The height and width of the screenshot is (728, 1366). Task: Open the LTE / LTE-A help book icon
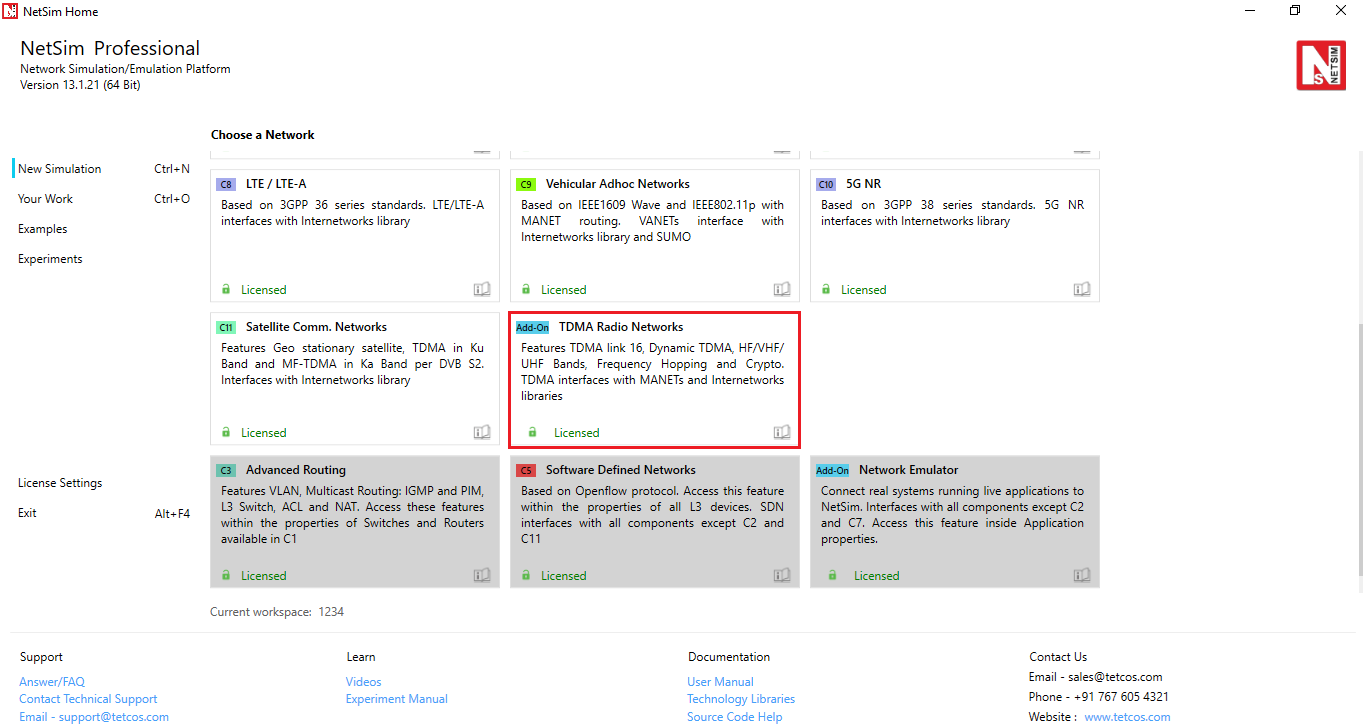481,289
